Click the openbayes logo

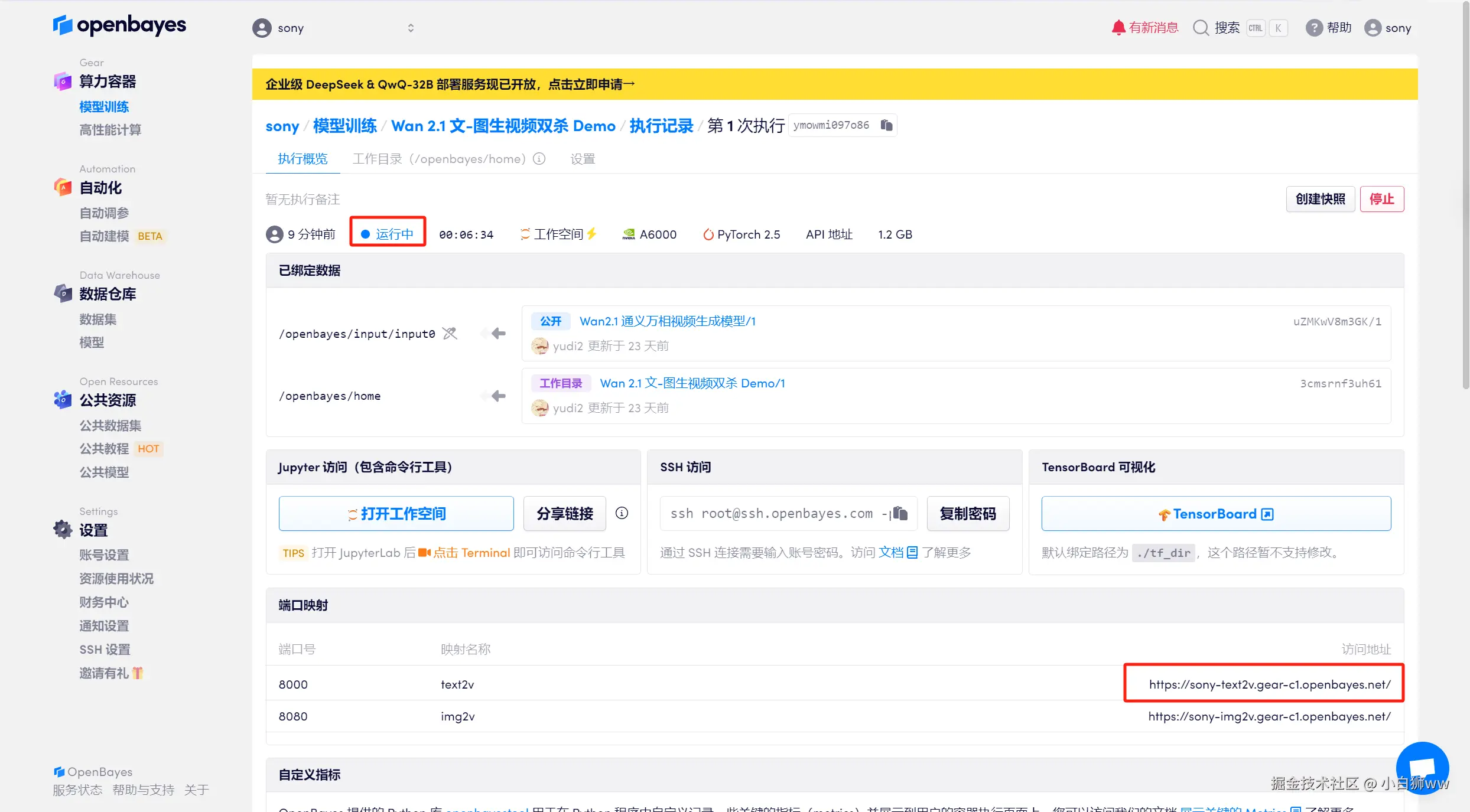(x=119, y=25)
